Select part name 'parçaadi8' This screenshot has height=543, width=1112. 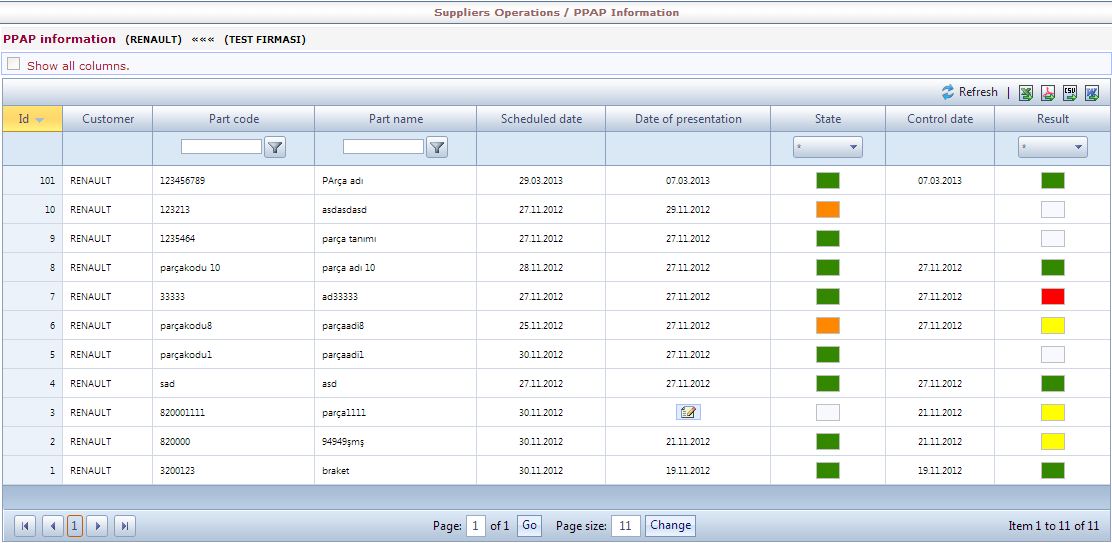pos(343,326)
